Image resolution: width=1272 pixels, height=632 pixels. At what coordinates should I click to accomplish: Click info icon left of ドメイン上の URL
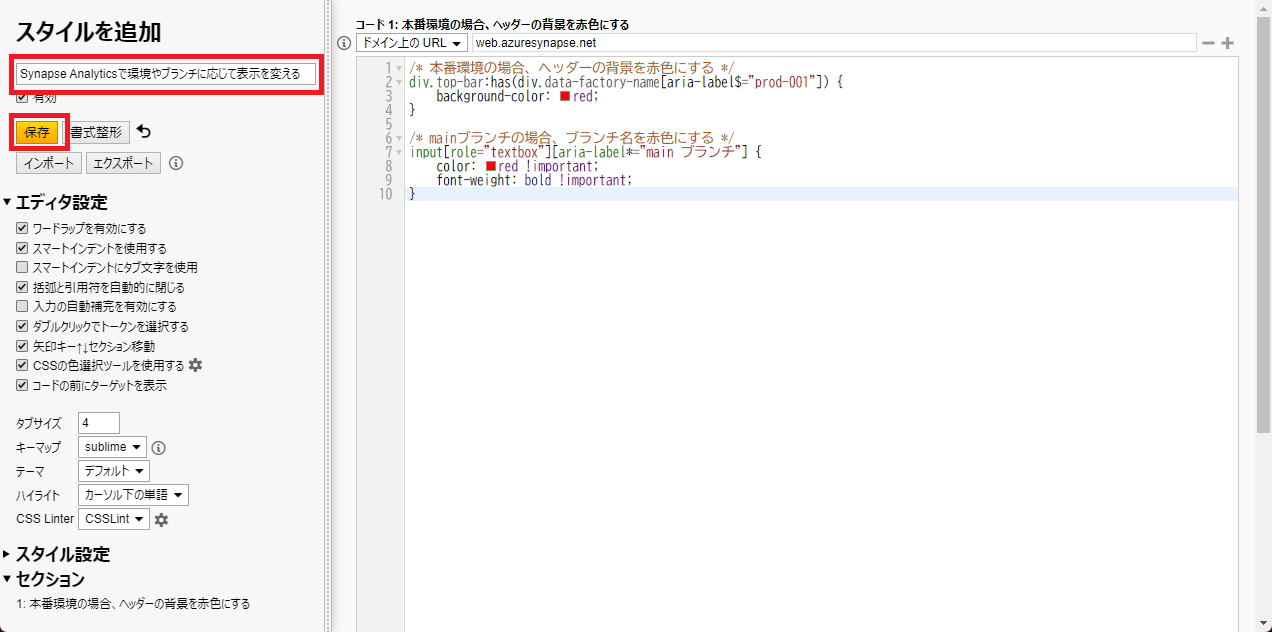(344, 43)
